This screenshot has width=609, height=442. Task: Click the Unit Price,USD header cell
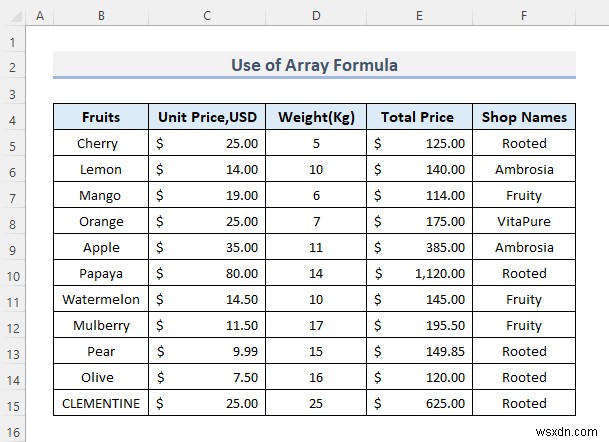(207, 117)
